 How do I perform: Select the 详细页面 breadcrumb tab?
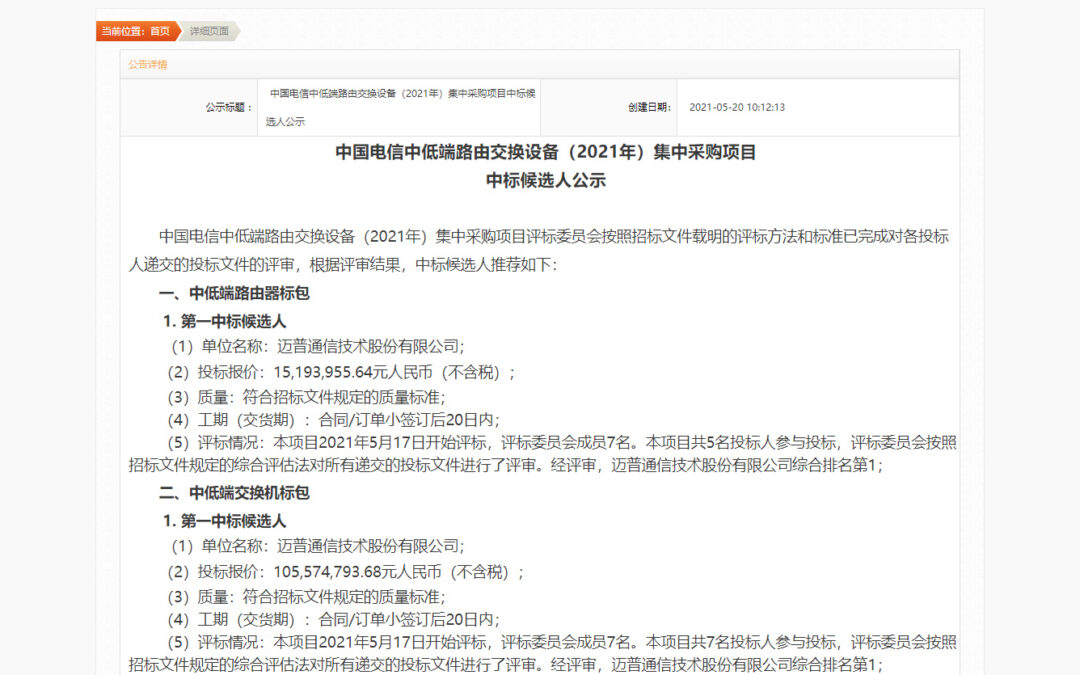click(209, 31)
